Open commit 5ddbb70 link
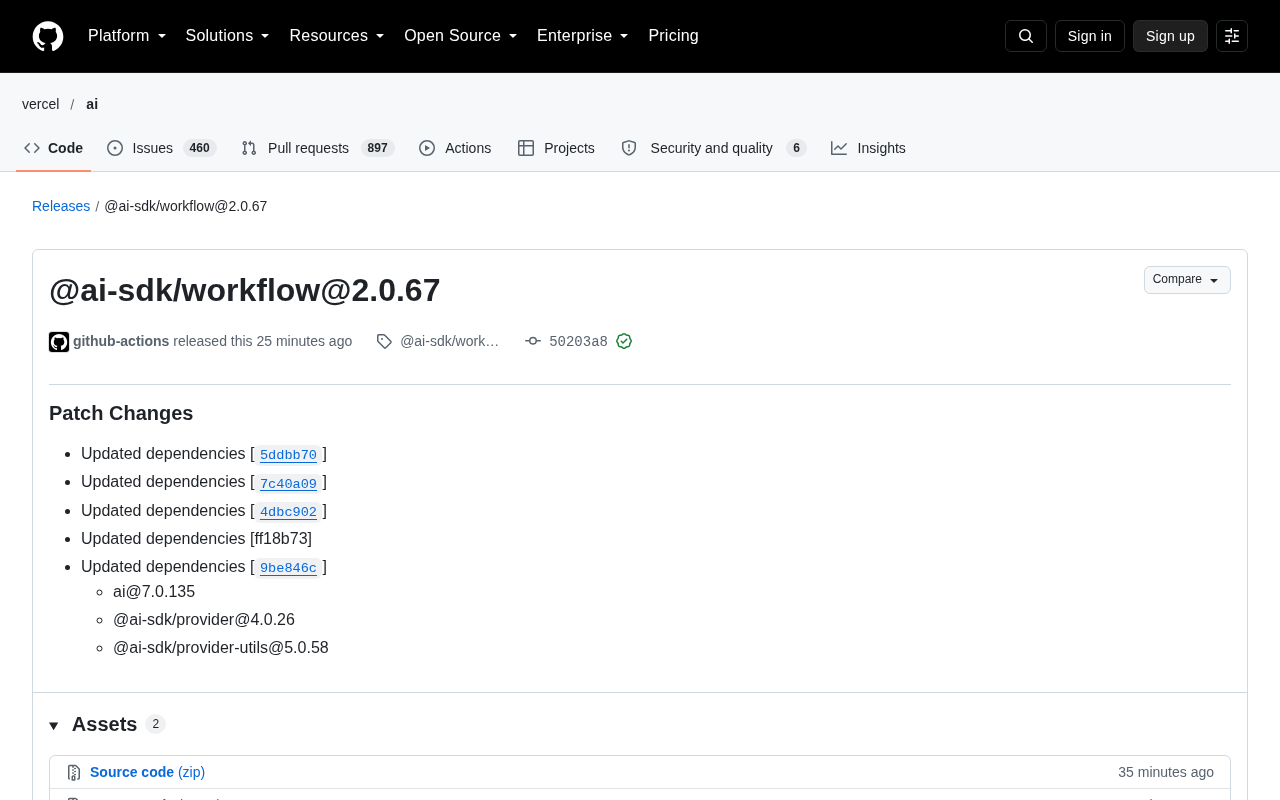 pos(288,455)
